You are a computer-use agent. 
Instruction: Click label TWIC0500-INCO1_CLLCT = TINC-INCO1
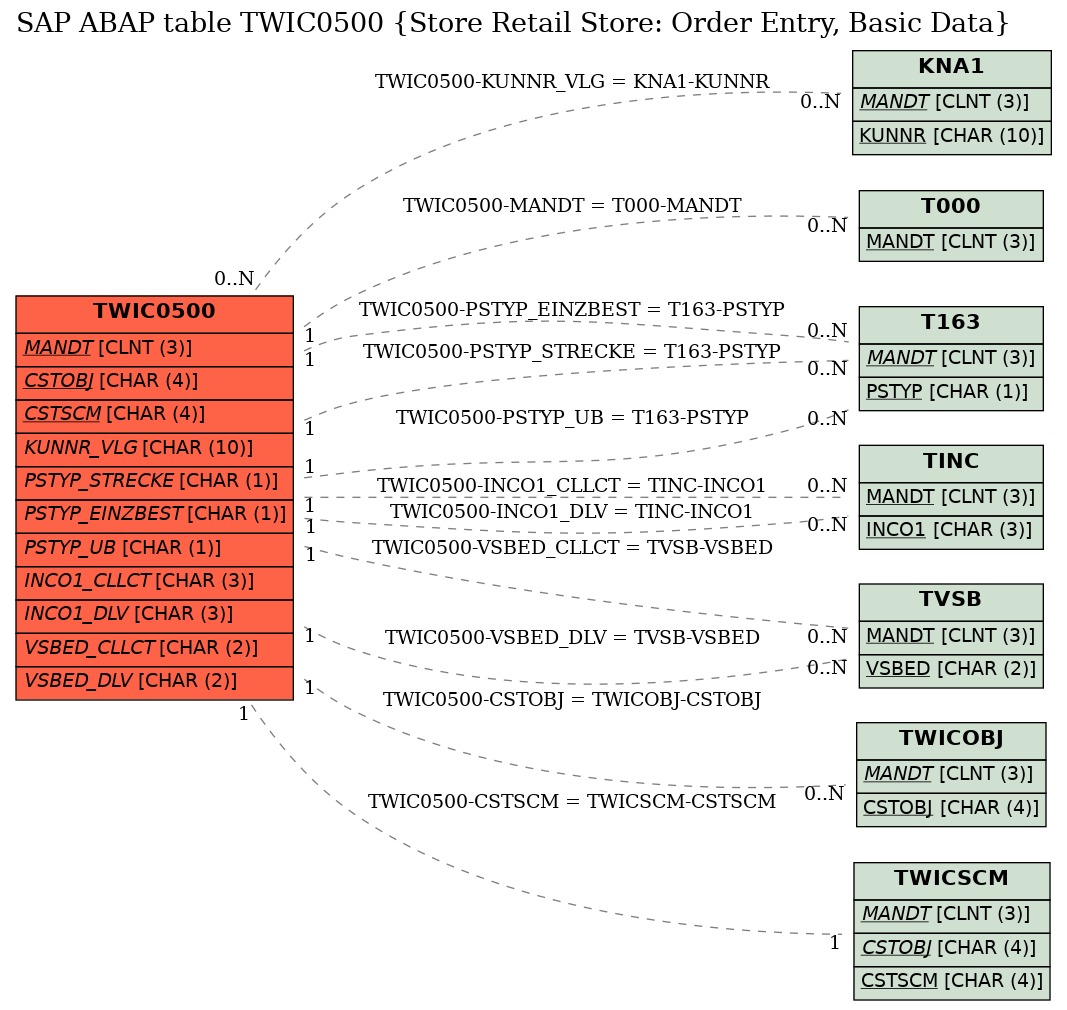(572, 486)
